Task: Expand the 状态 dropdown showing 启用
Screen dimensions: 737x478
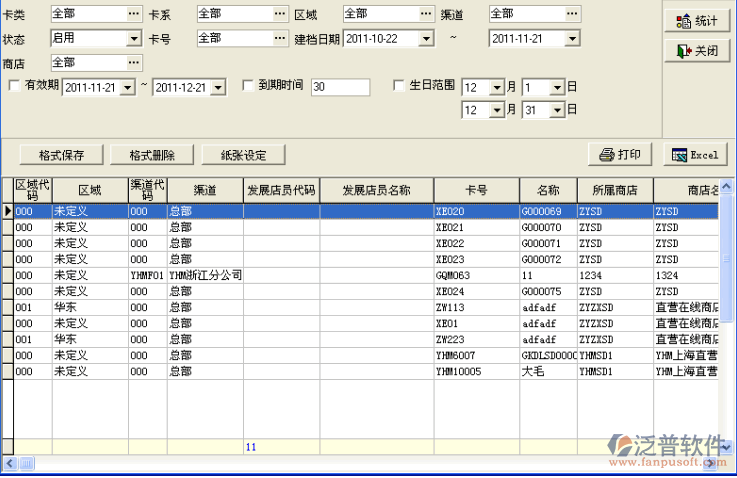Action: [x=134, y=38]
